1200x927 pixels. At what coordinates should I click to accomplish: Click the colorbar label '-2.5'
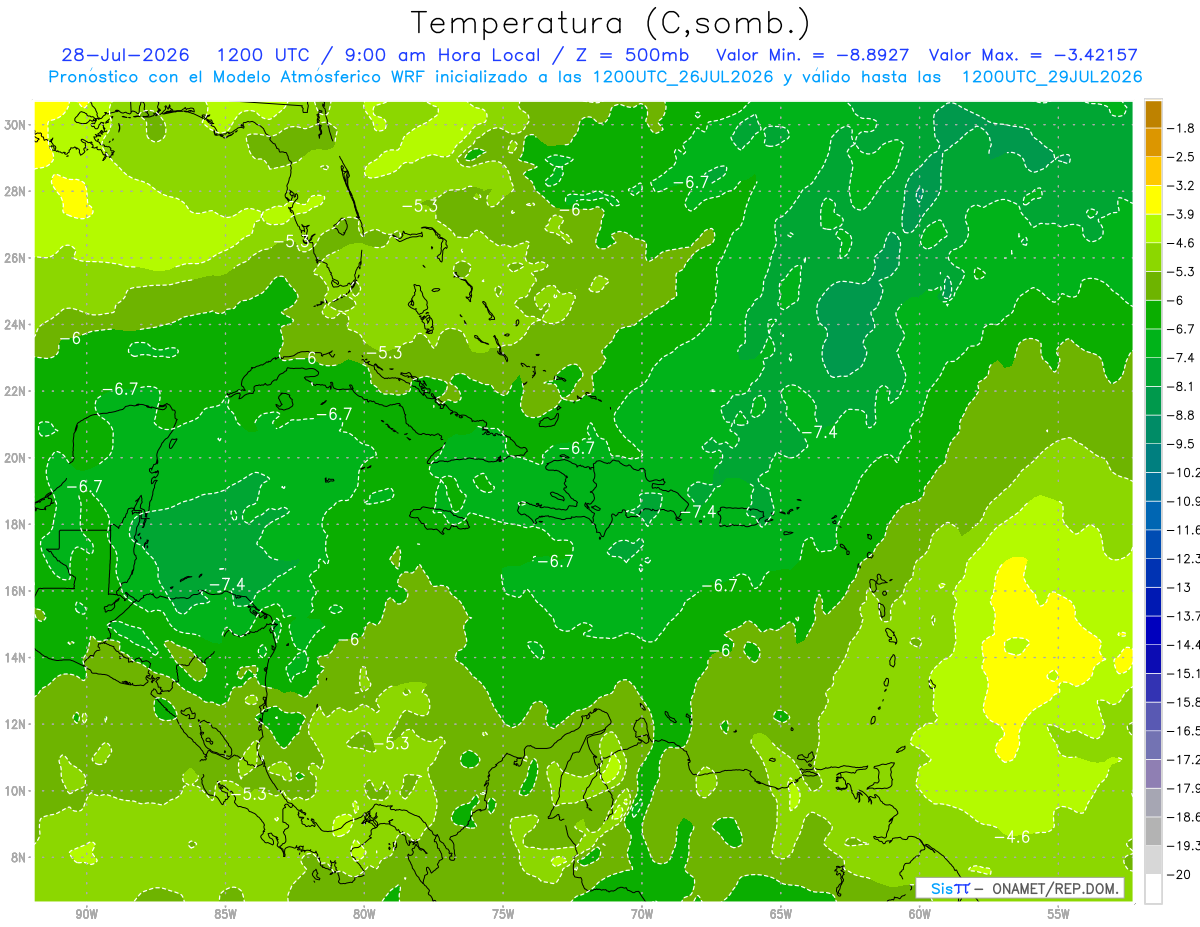(1183, 157)
